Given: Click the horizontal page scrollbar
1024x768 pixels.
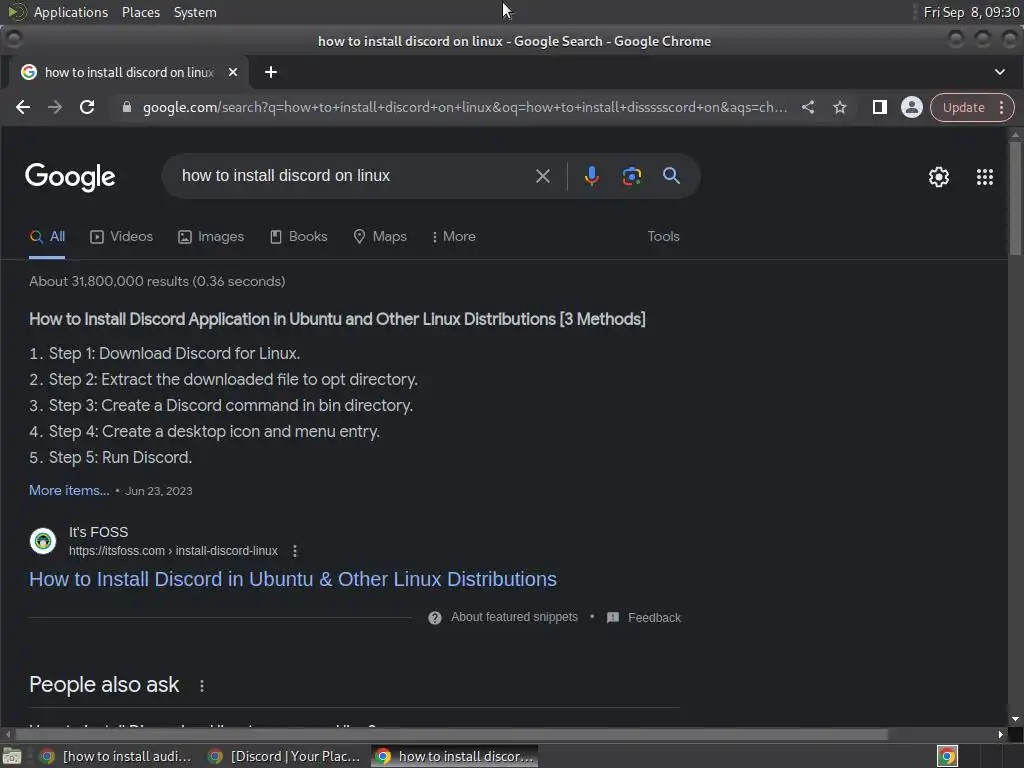Looking at the screenshot, I should coord(451,735).
